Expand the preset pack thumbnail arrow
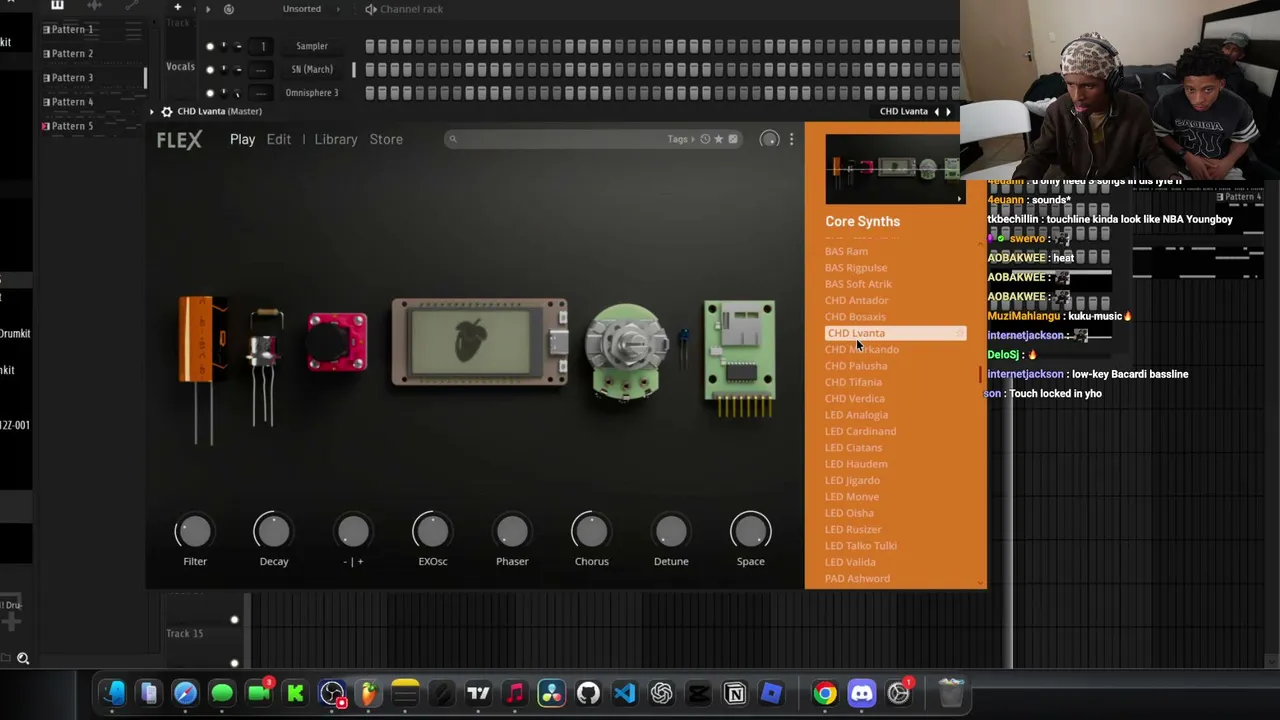The height and width of the screenshot is (720, 1280). point(959,198)
